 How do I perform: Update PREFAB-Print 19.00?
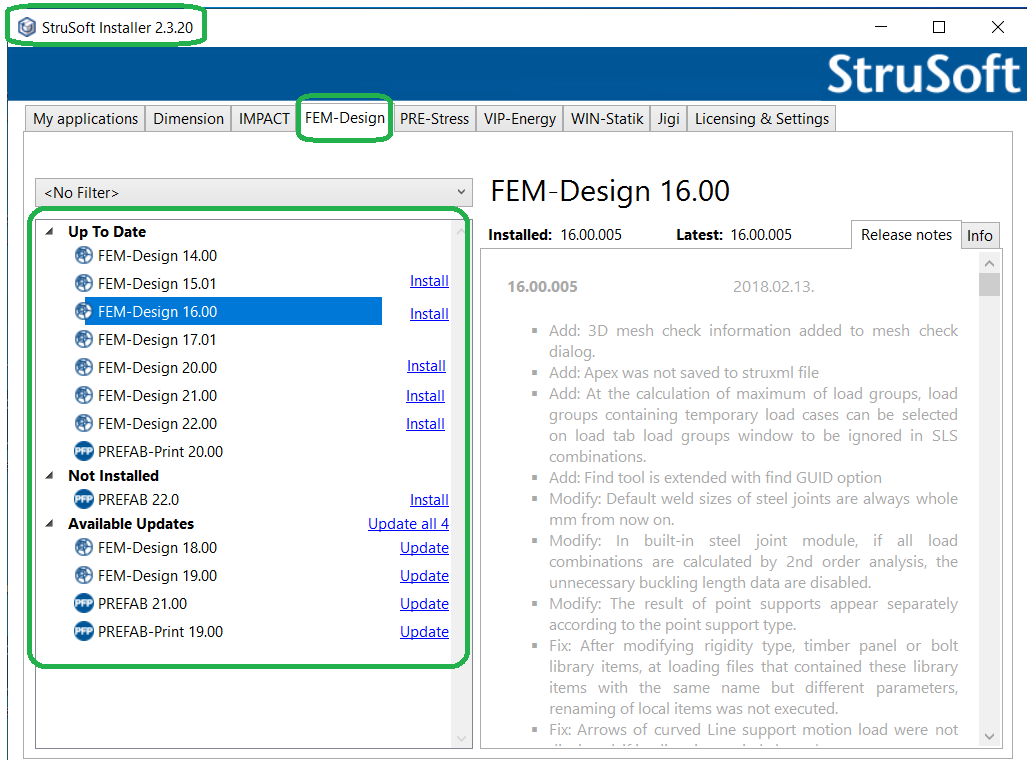(425, 631)
